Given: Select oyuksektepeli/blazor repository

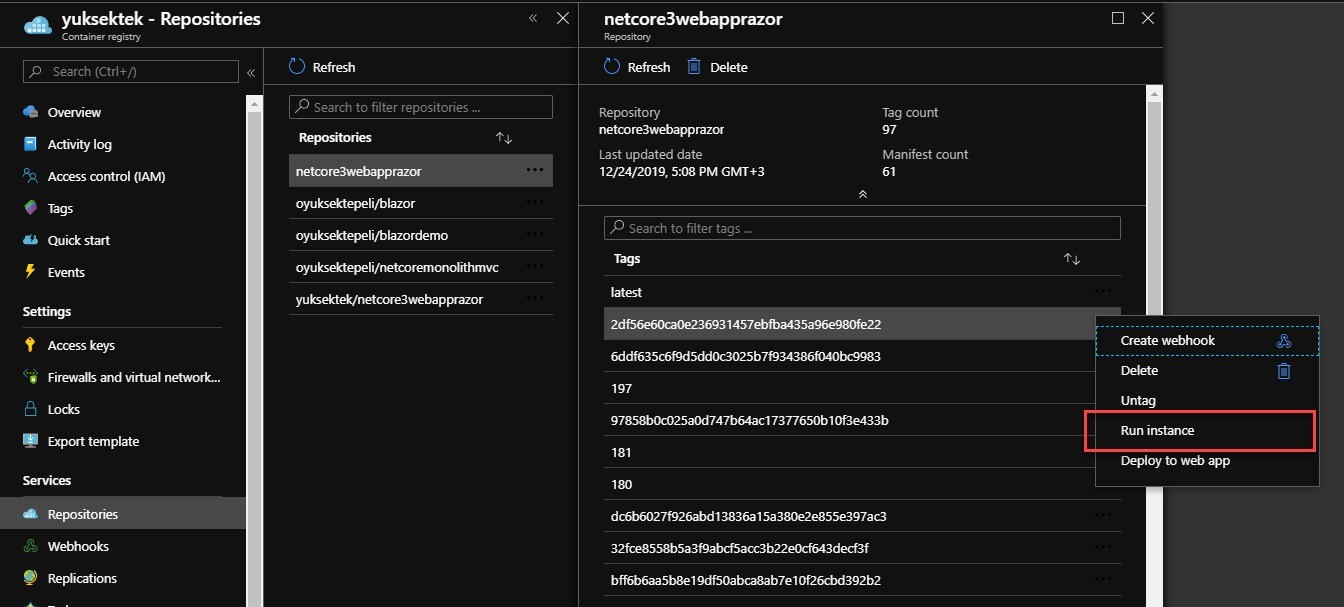Looking at the screenshot, I should point(421,203).
